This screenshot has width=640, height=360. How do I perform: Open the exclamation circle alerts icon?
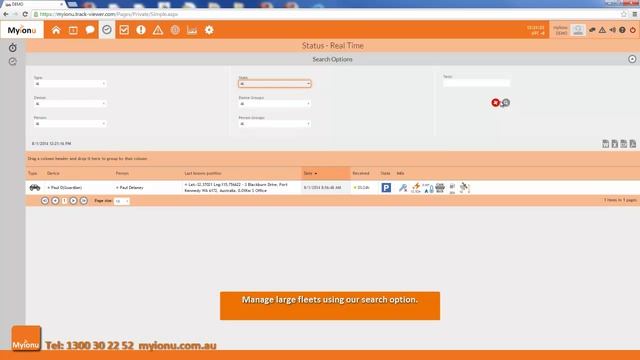click(141, 30)
